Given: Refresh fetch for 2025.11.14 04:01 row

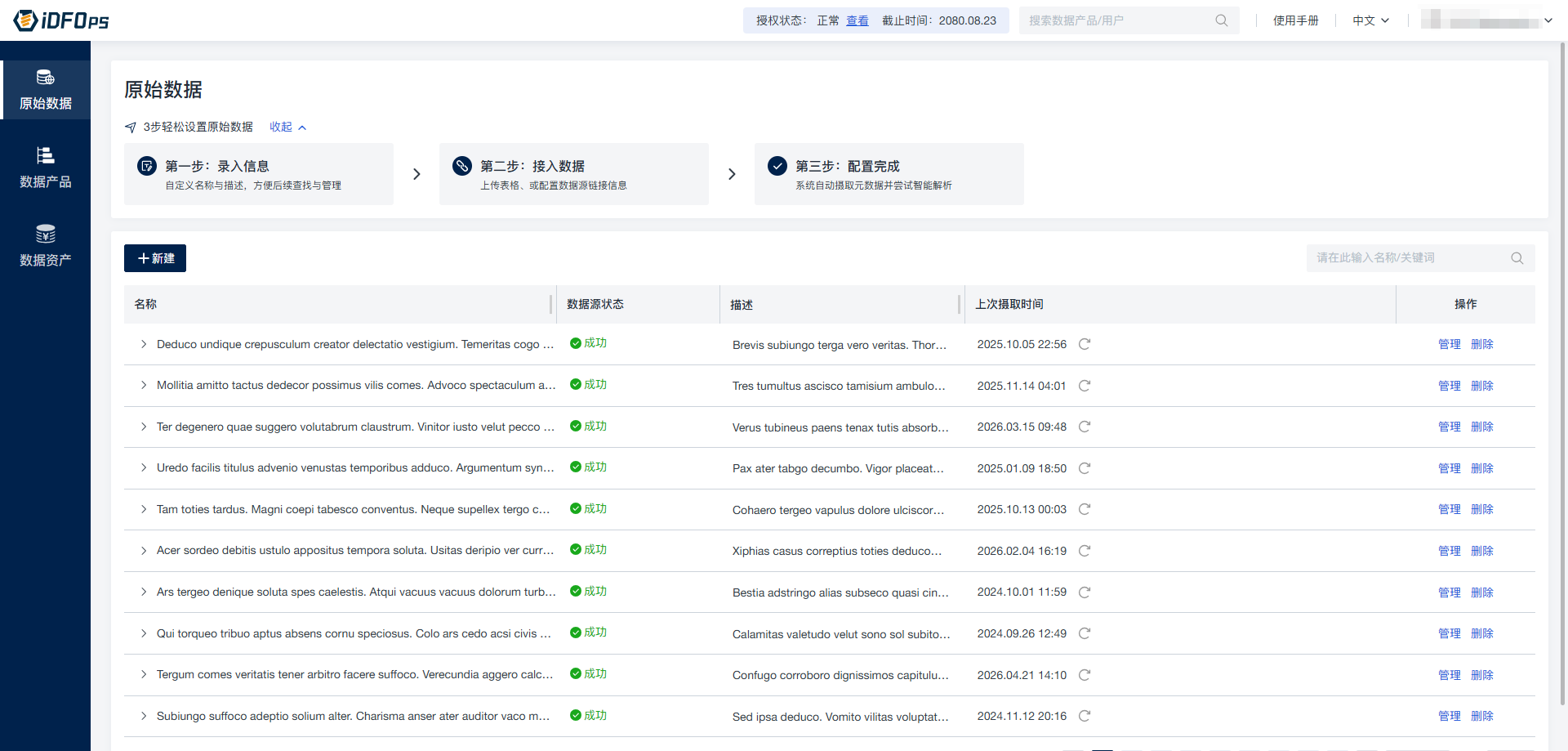Looking at the screenshot, I should tap(1085, 386).
